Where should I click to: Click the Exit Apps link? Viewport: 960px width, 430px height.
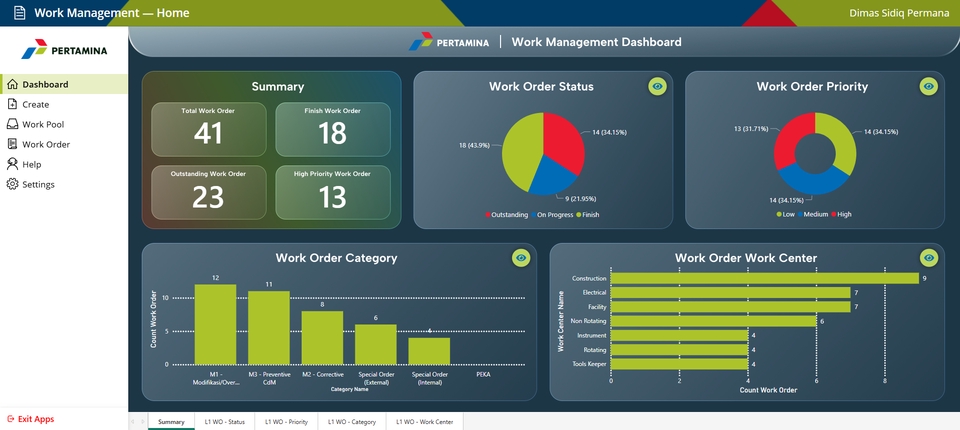click(x=36, y=419)
